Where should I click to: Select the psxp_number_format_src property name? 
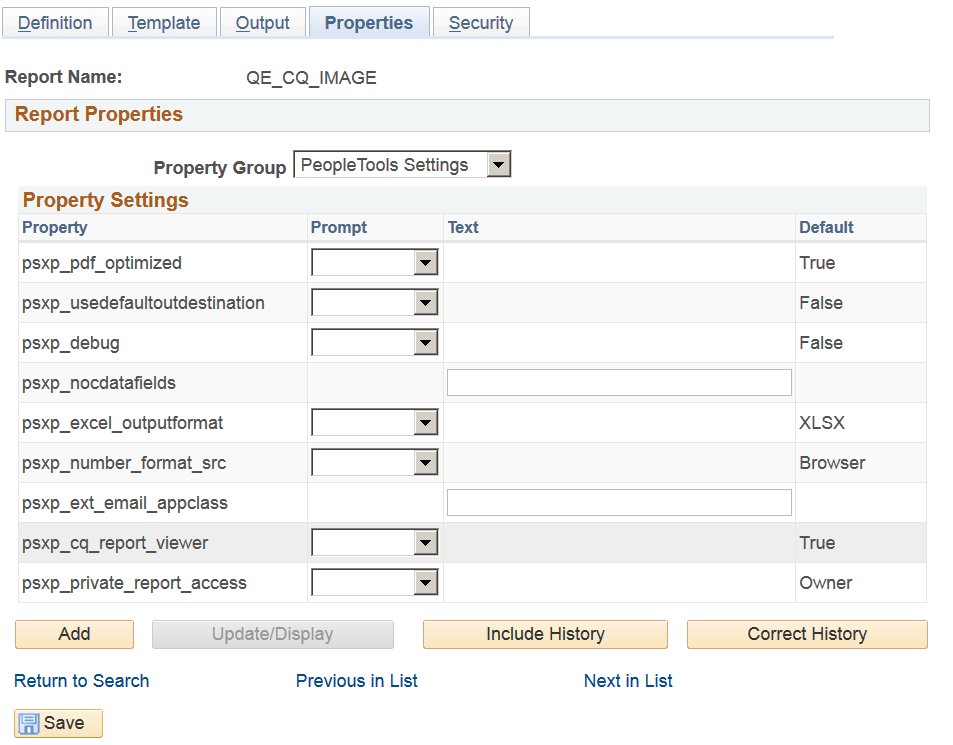coord(124,463)
